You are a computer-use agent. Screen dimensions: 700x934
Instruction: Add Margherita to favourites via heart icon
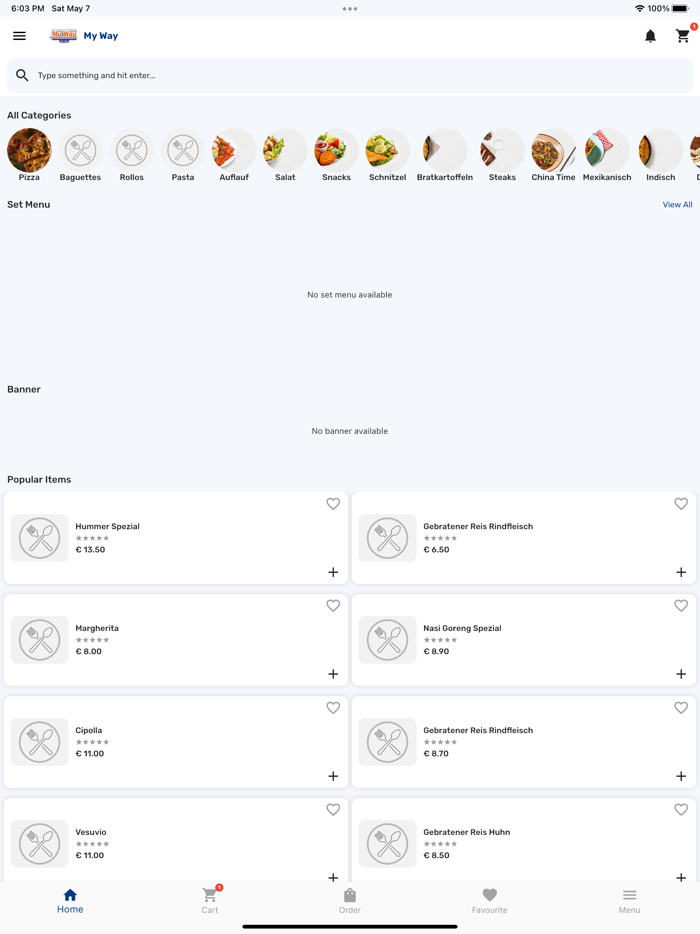(333, 606)
